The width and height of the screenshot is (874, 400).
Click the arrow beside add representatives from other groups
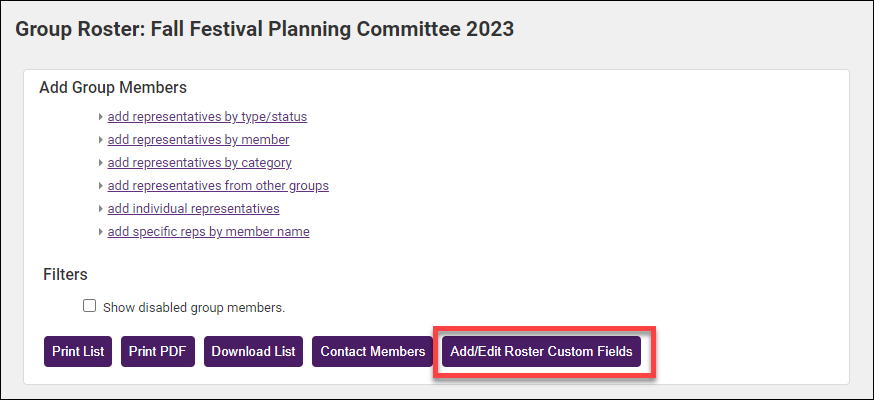[101, 186]
